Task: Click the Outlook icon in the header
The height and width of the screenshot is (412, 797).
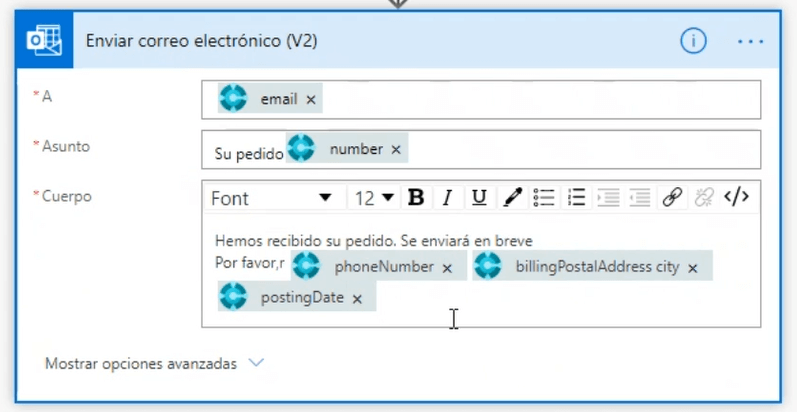Action: pos(44,41)
